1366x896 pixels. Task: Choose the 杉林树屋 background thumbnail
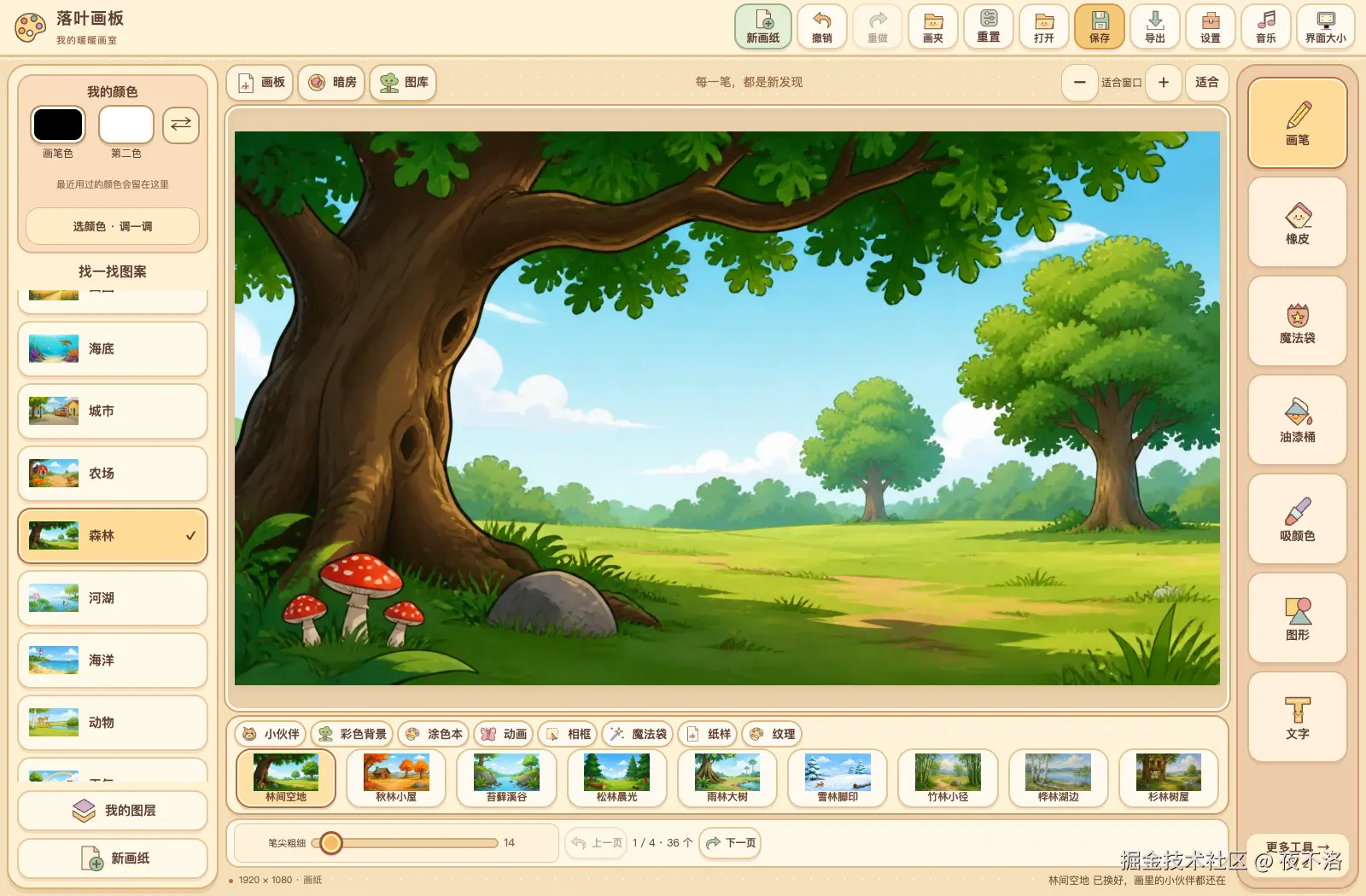1169,778
